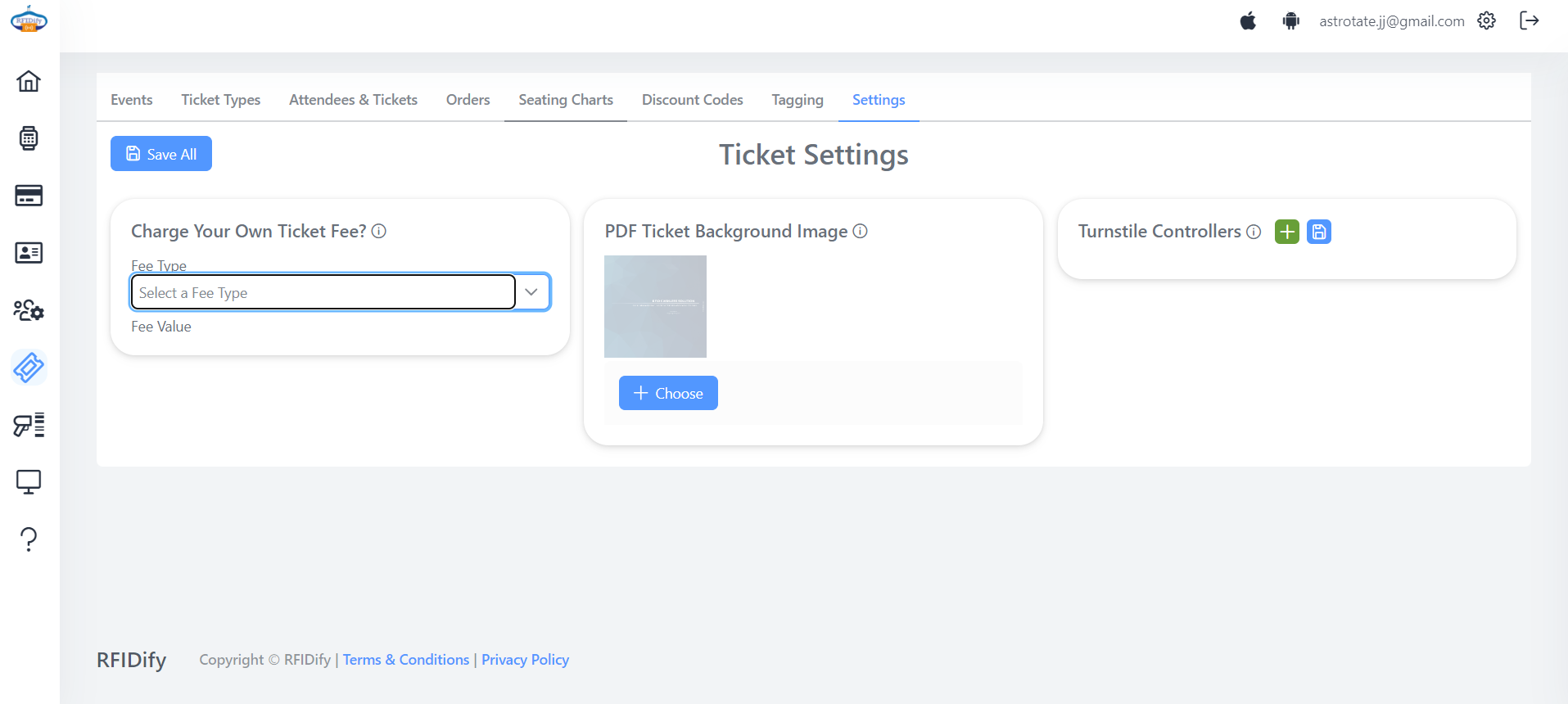Add a new turnstile controller with the green plus
Screen dimensions: 1568x704
click(x=1287, y=232)
